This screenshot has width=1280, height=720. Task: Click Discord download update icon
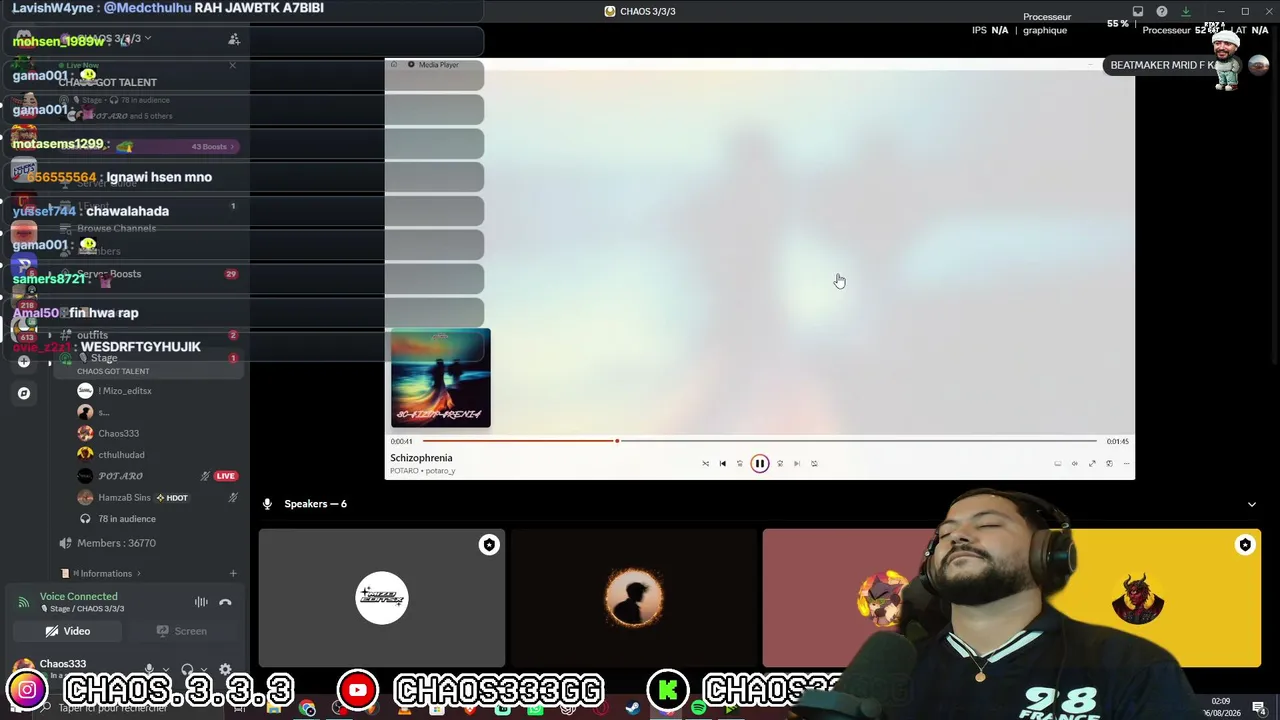[x=1186, y=11]
